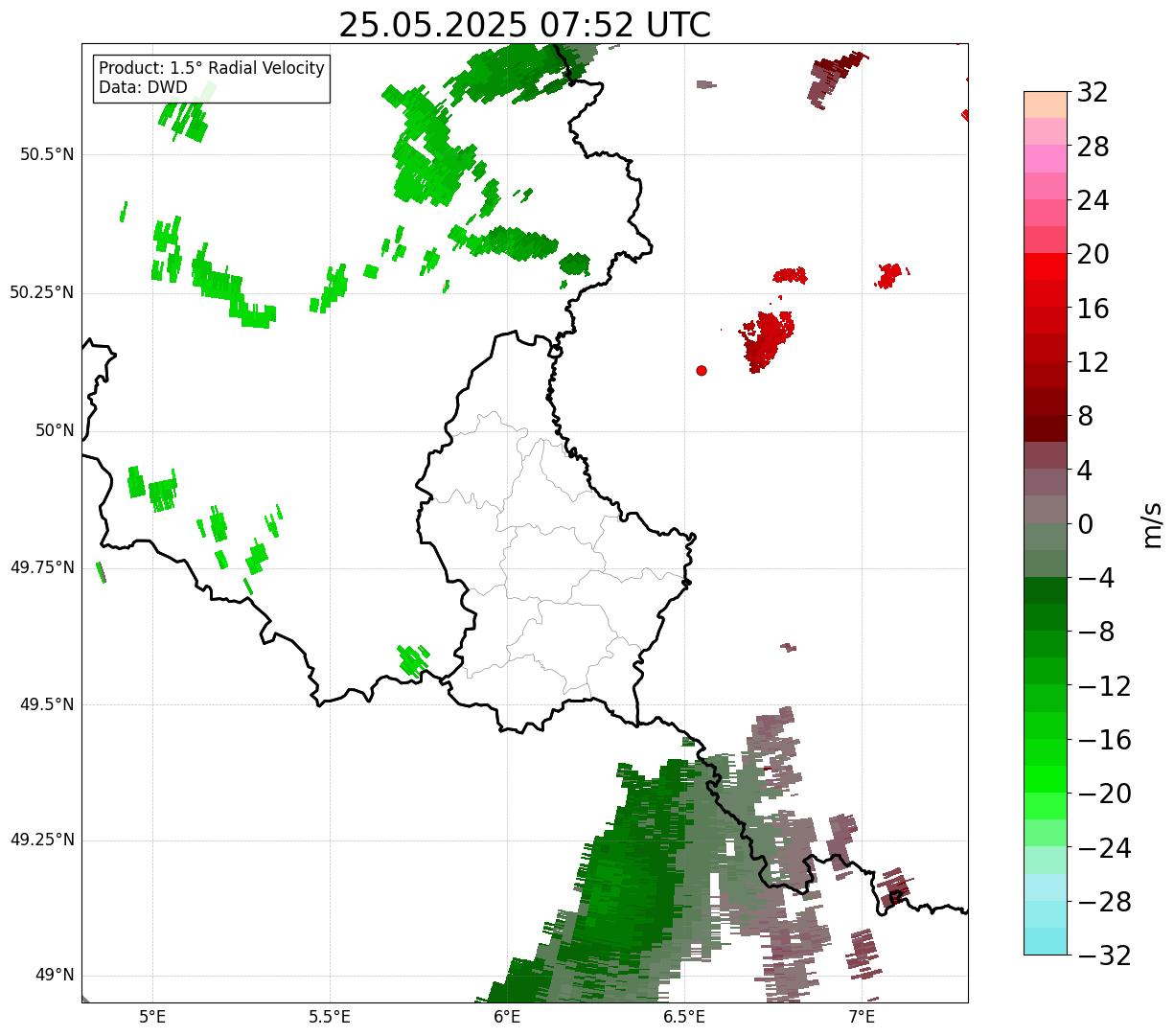Click the colorbar tick label 12
This screenshot has width=1174, height=1036.
coord(1093,362)
